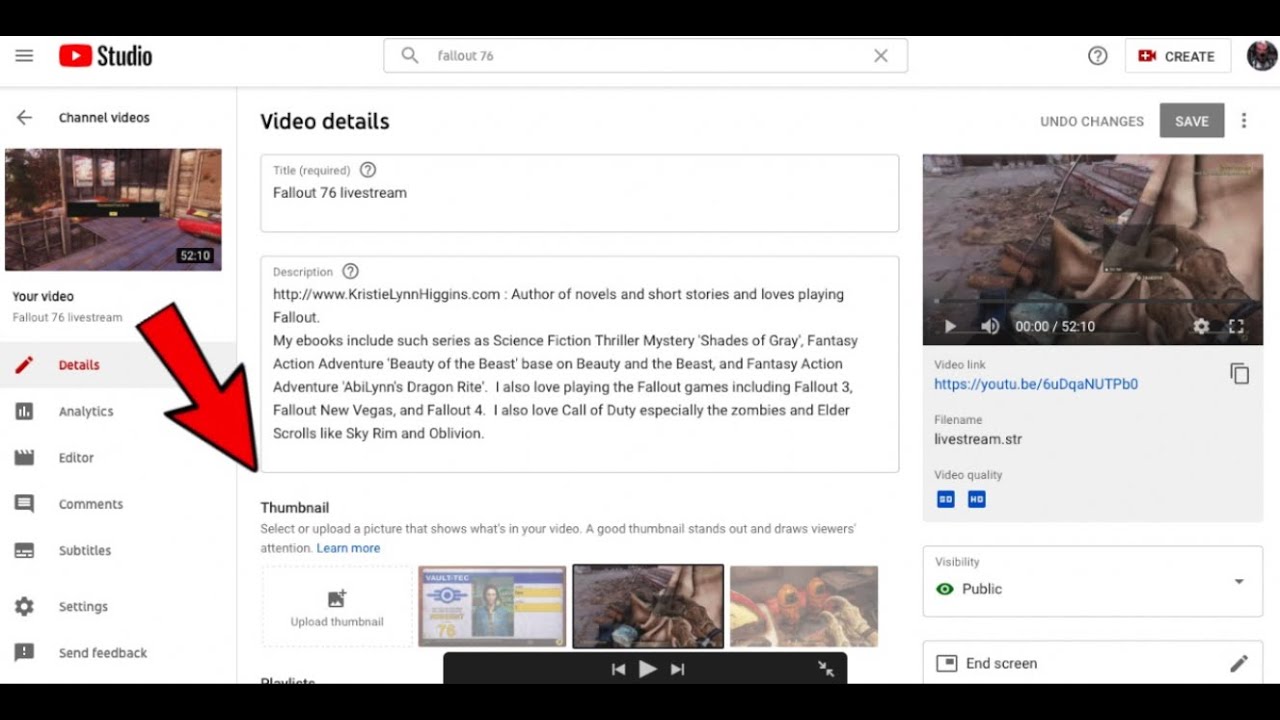Viewport: 1280px width, 720px height.
Task: Edit End screen with pencil icon
Action: (x=1239, y=663)
